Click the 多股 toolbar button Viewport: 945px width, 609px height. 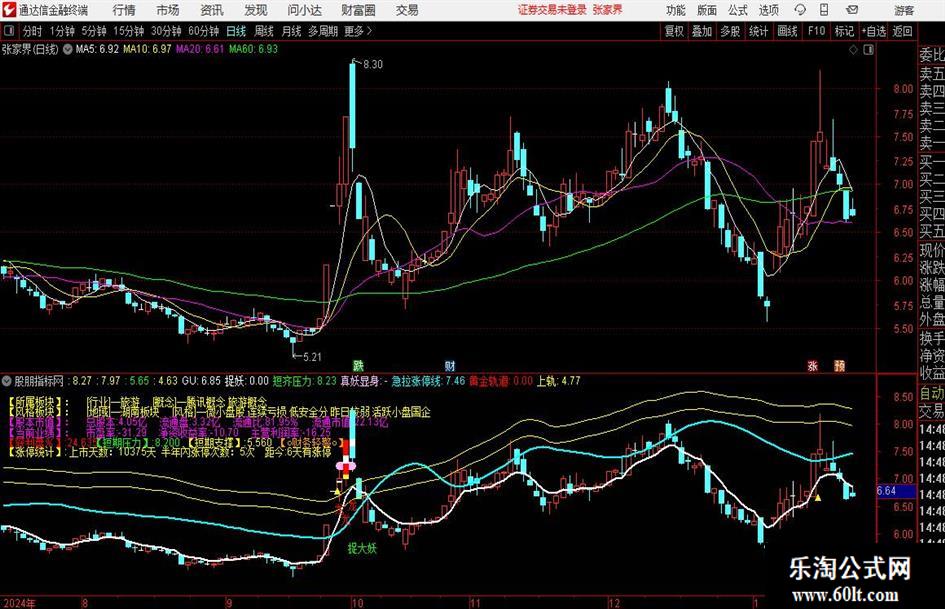coord(730,31)
